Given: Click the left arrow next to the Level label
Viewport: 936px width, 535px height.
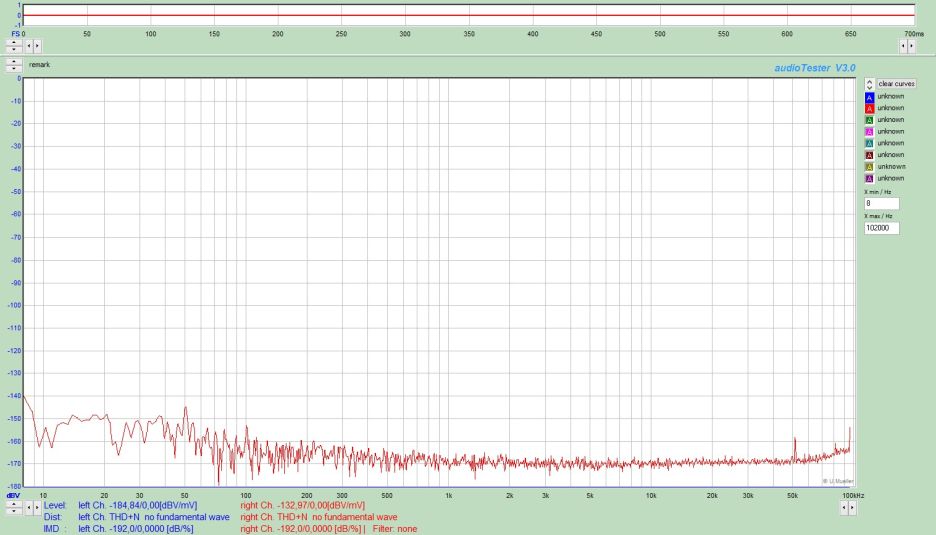Looking at the screenshot, I should (x=29, y=508).
